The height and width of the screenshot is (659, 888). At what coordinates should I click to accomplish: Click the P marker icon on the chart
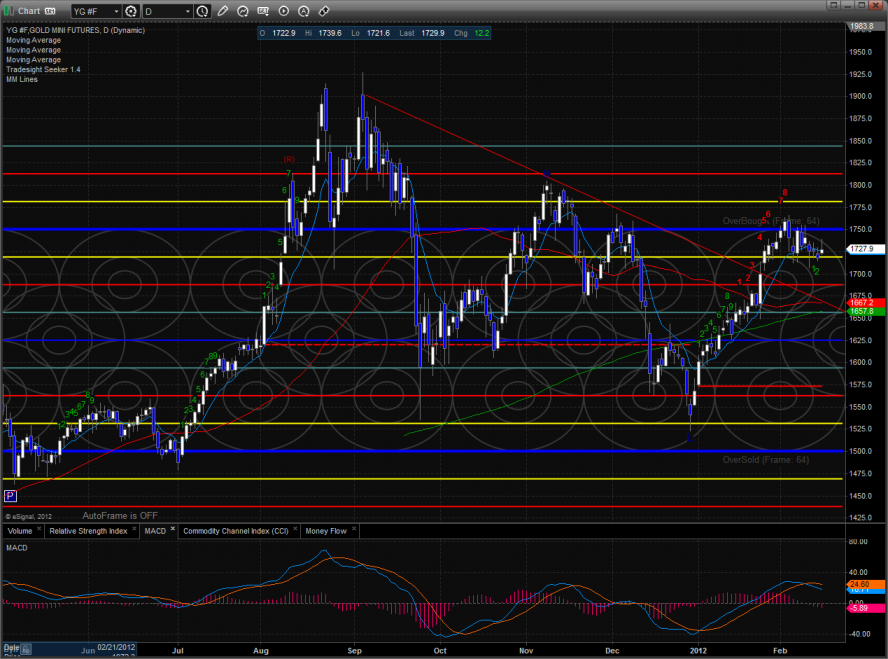[x=10, y=497]
